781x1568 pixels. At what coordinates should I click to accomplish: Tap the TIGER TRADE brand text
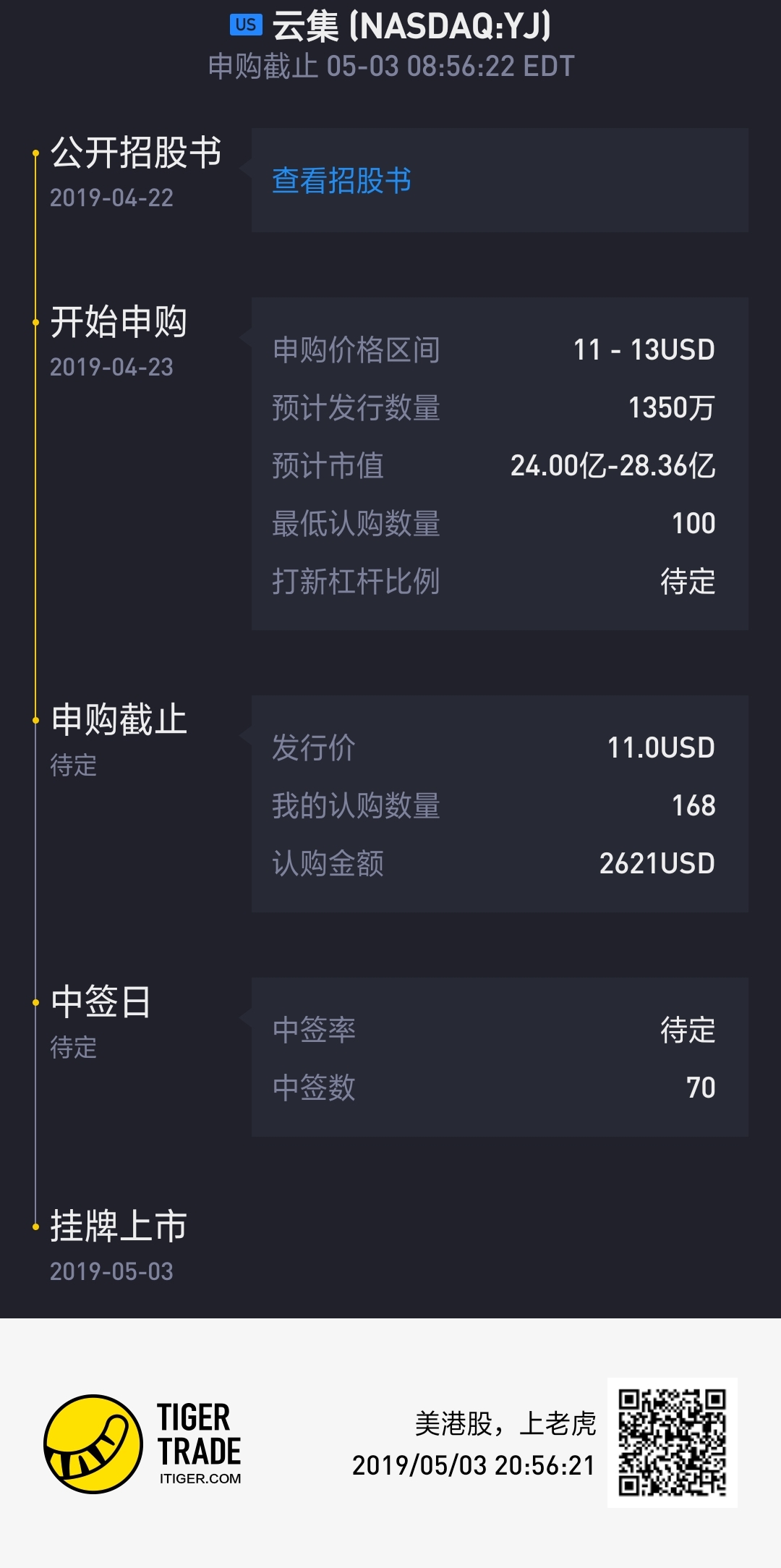coord(199,1434)
